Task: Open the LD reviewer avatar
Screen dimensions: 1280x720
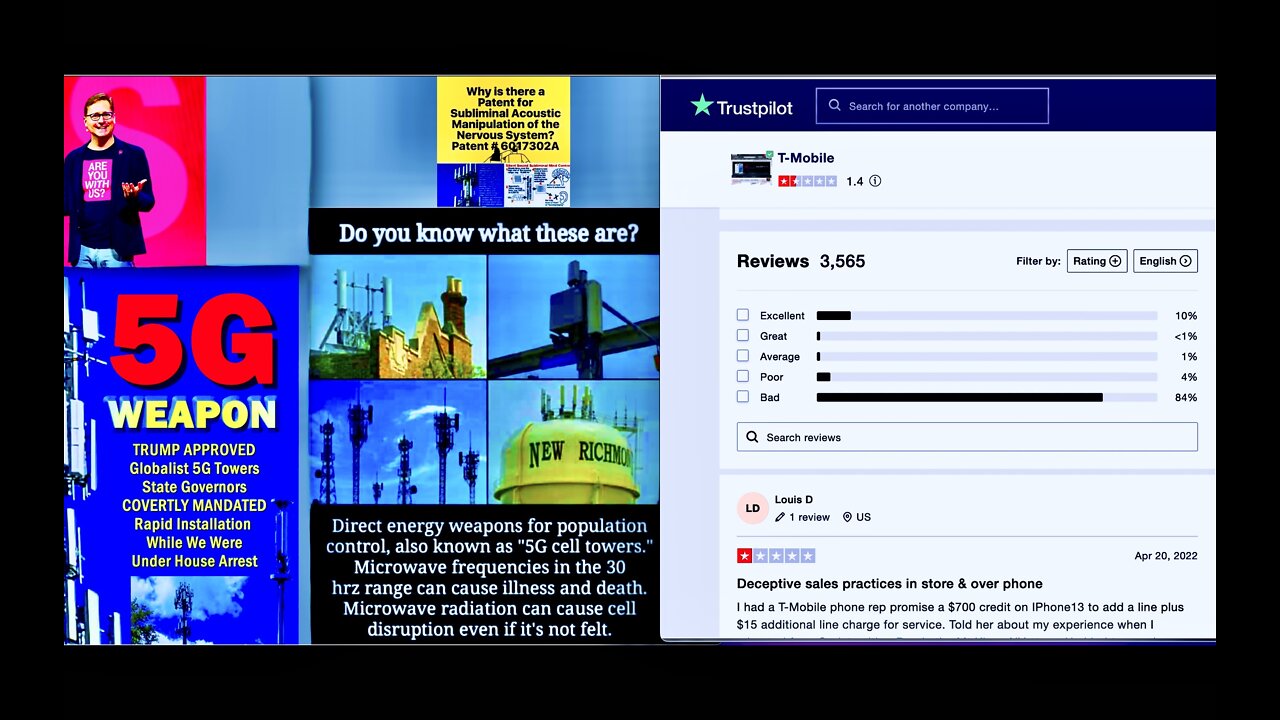Action: pyautogui.click(x=753, y=508)
